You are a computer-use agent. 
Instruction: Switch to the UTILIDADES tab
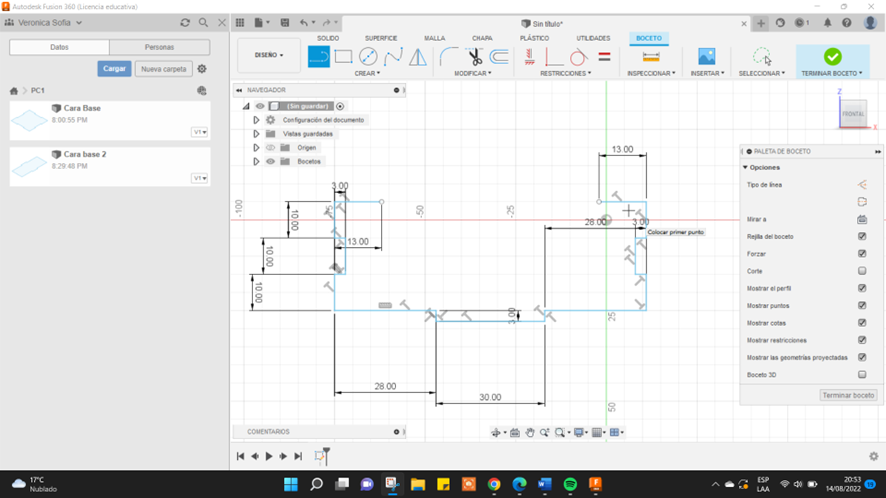pyautogui.click(x=593, y=38)
